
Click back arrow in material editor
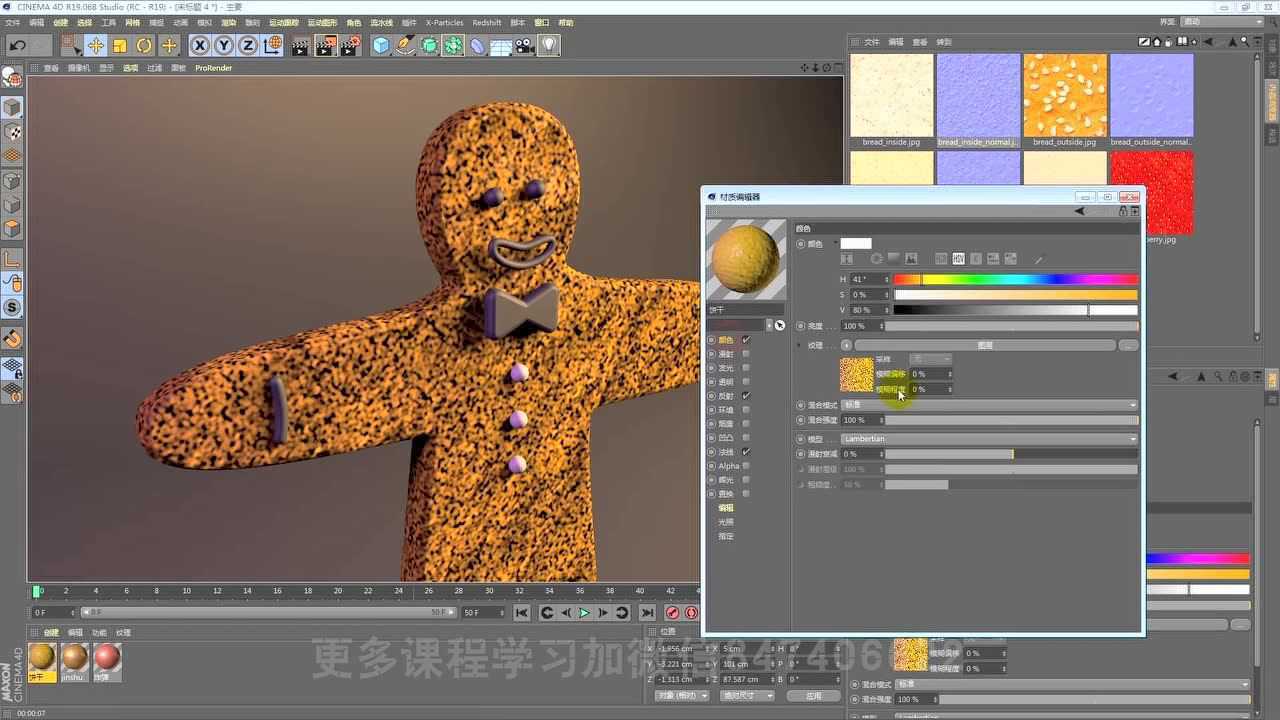(x=1079, y=211)
